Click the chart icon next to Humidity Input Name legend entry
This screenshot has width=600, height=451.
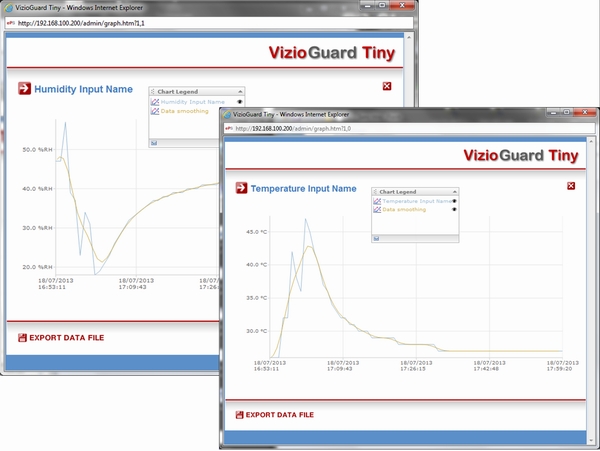pyautogui.click(x=155, y=102)
